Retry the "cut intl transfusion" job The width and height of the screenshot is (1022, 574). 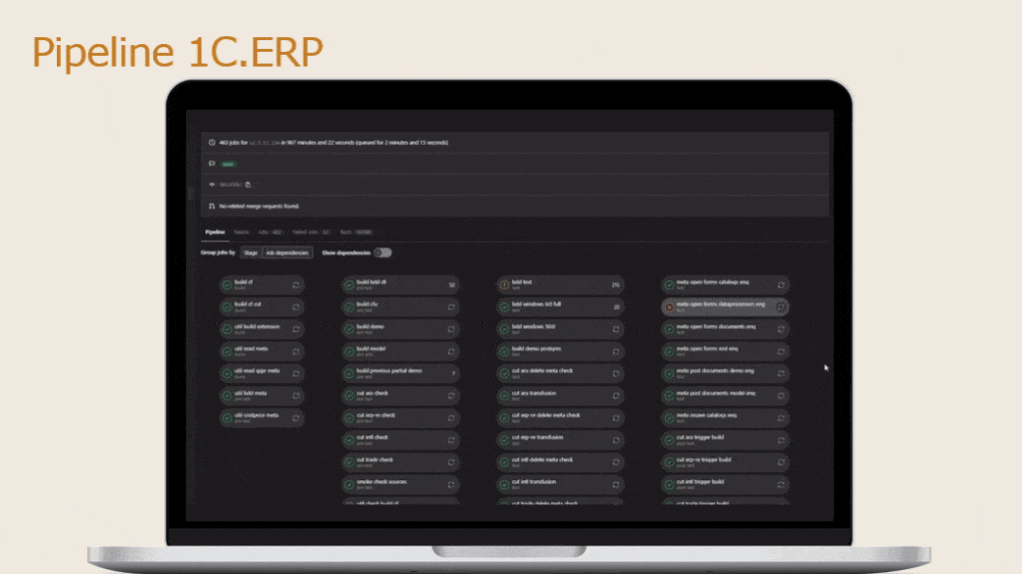[x=616, y=484]
